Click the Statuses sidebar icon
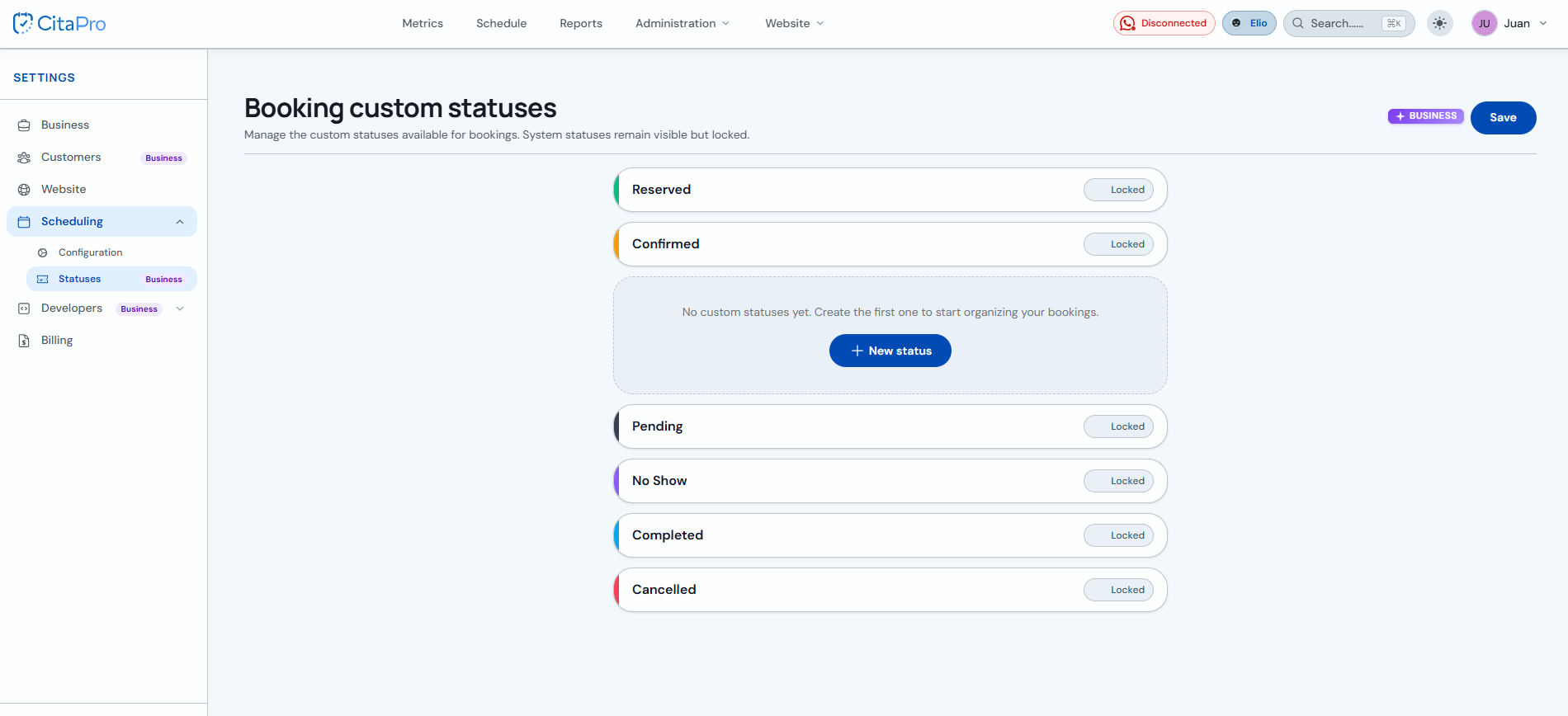 43,279
